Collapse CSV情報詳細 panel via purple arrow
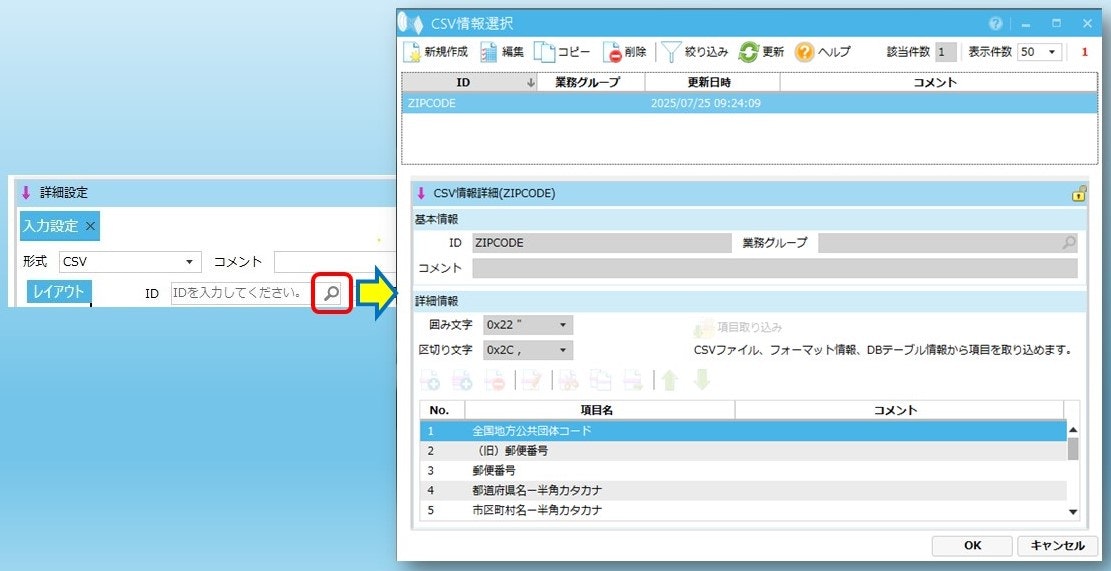The height and width of the screenshot is (571, 1111). pos(421,193)
